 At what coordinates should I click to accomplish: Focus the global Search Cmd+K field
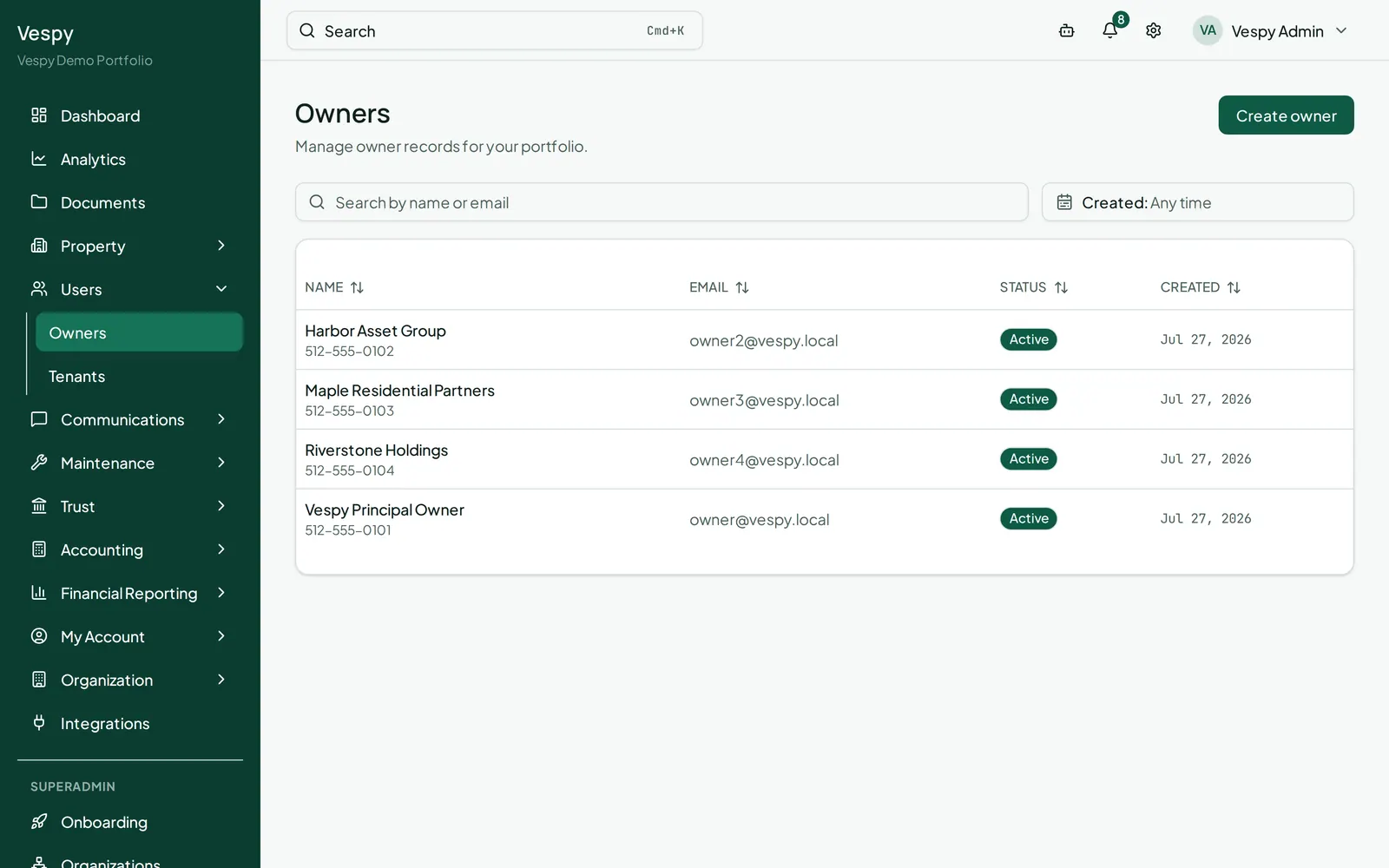click(x=494, y=31)
